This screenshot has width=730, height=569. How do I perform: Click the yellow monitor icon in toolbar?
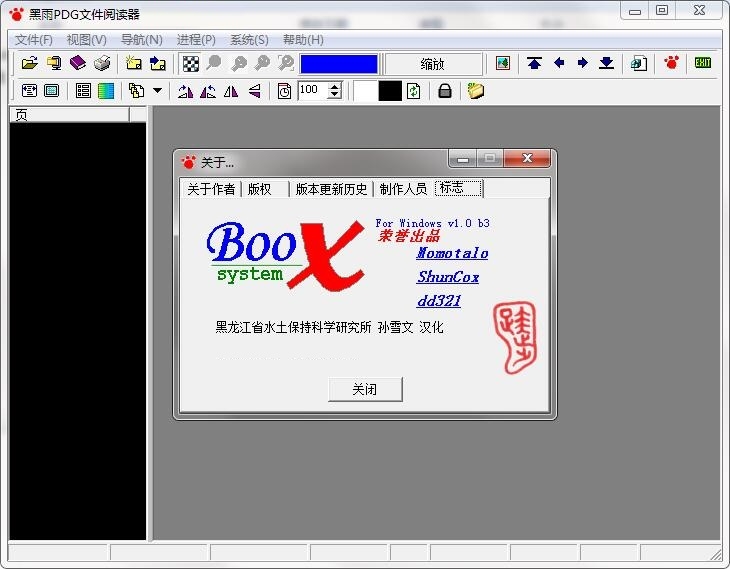coord(54,63)
